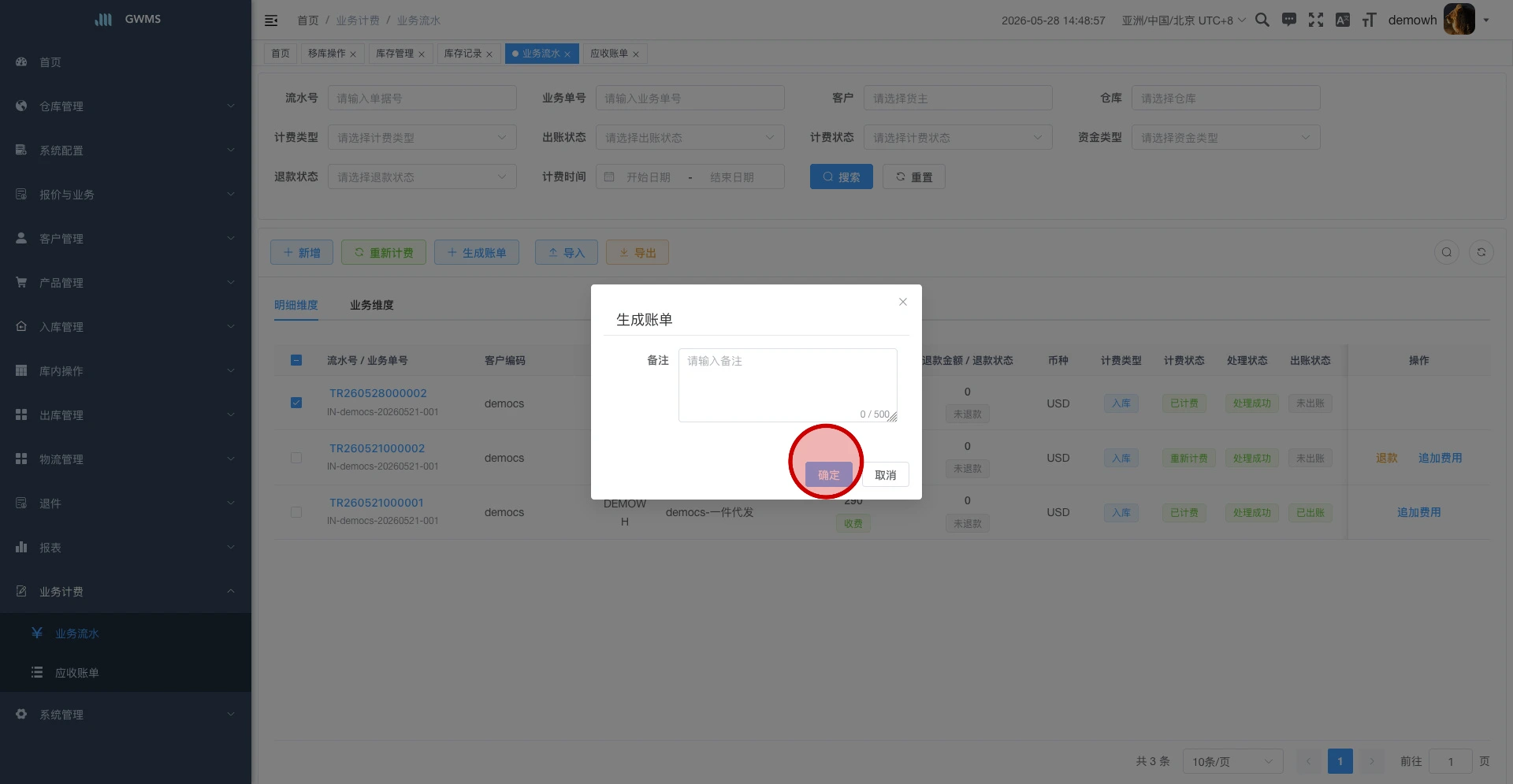Click the 系统配置 sidebar icon
Screen dimensions: 1513x784
click(21, 150)
